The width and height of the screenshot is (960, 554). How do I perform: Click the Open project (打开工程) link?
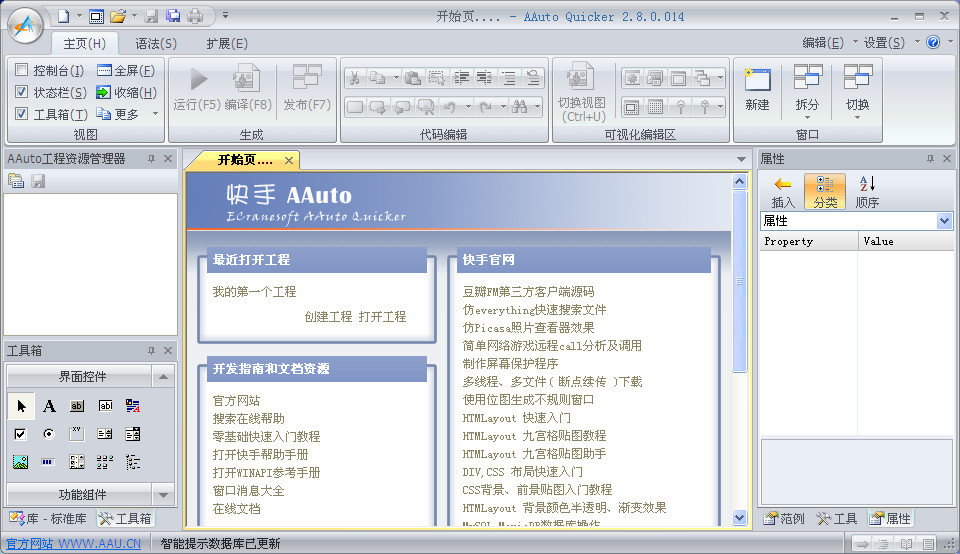point(382,316)
